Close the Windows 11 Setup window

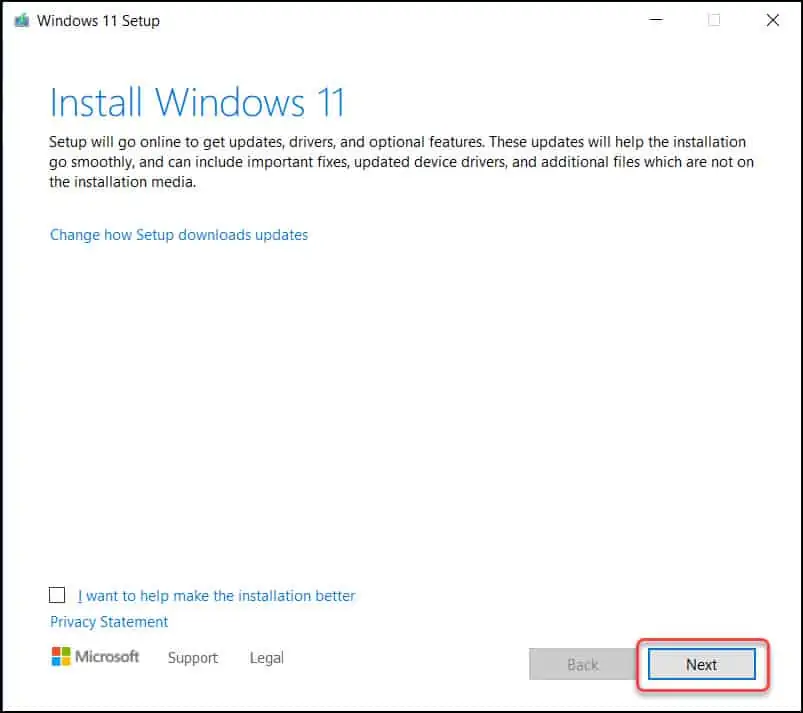tap(772, 20)
